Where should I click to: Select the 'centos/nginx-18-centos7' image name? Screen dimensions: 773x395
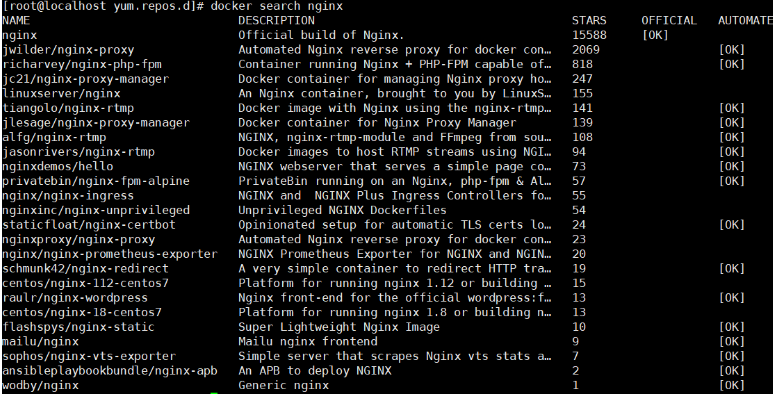[82, 312]
